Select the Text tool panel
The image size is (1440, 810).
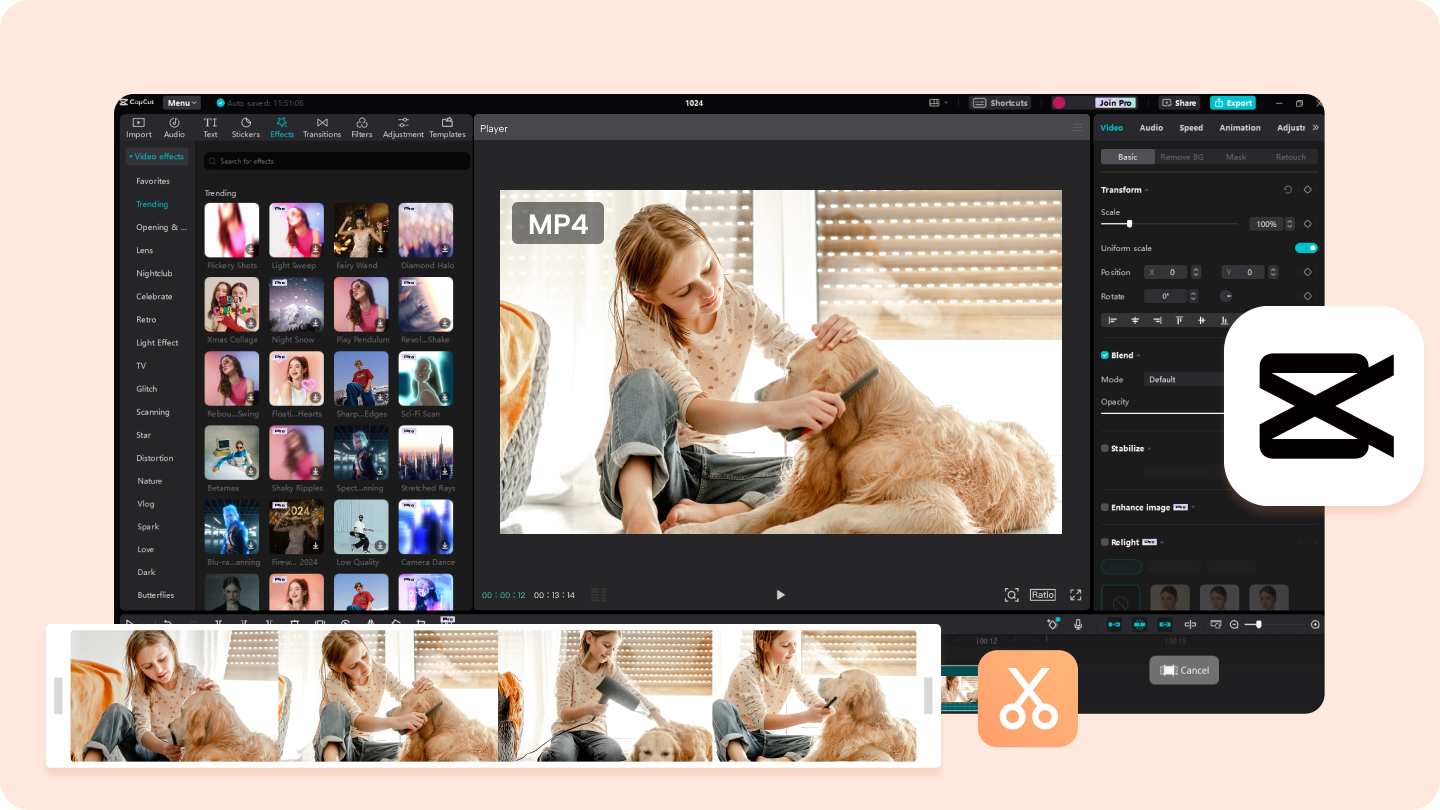210,128
